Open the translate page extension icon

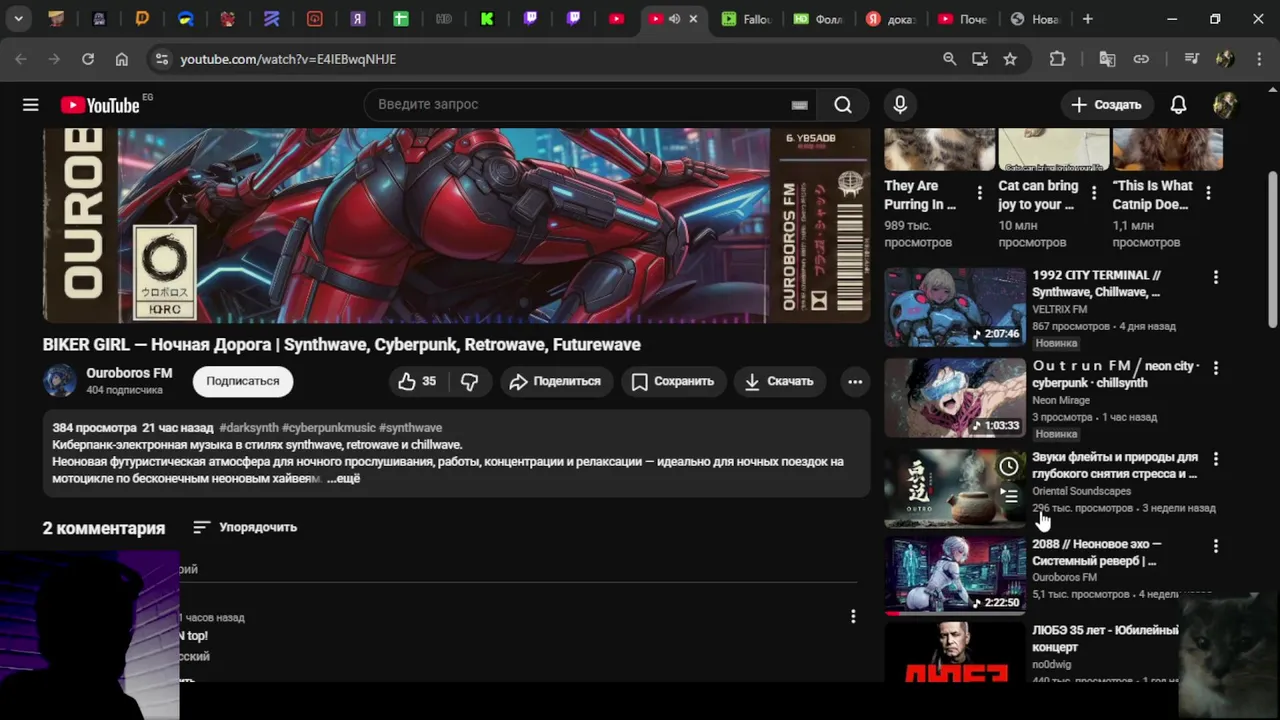pos(1107,59)
